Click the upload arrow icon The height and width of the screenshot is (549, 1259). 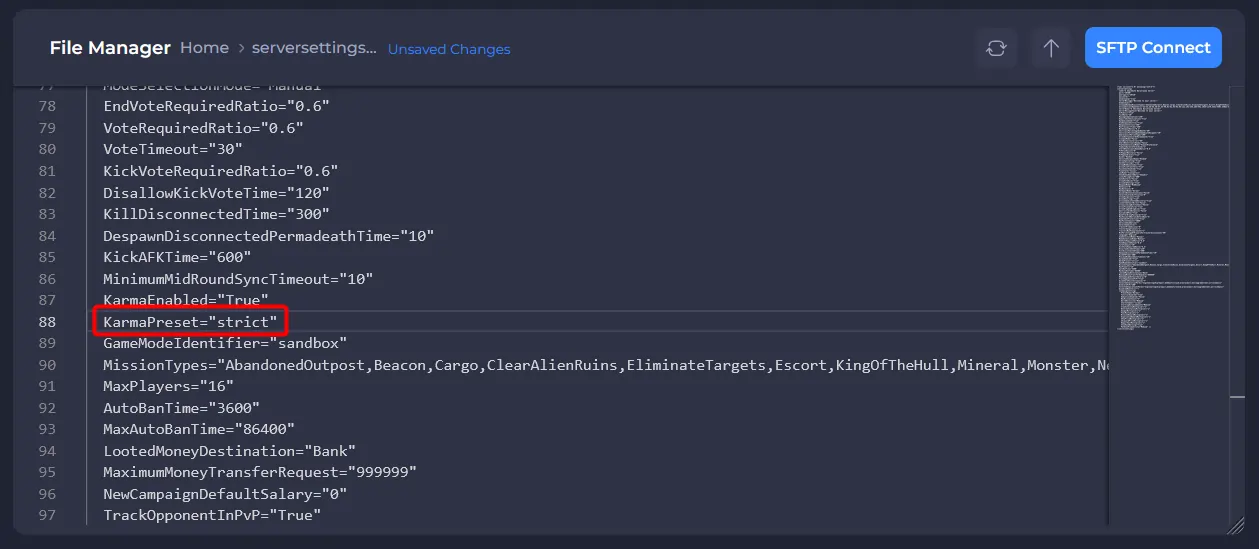1051,48
